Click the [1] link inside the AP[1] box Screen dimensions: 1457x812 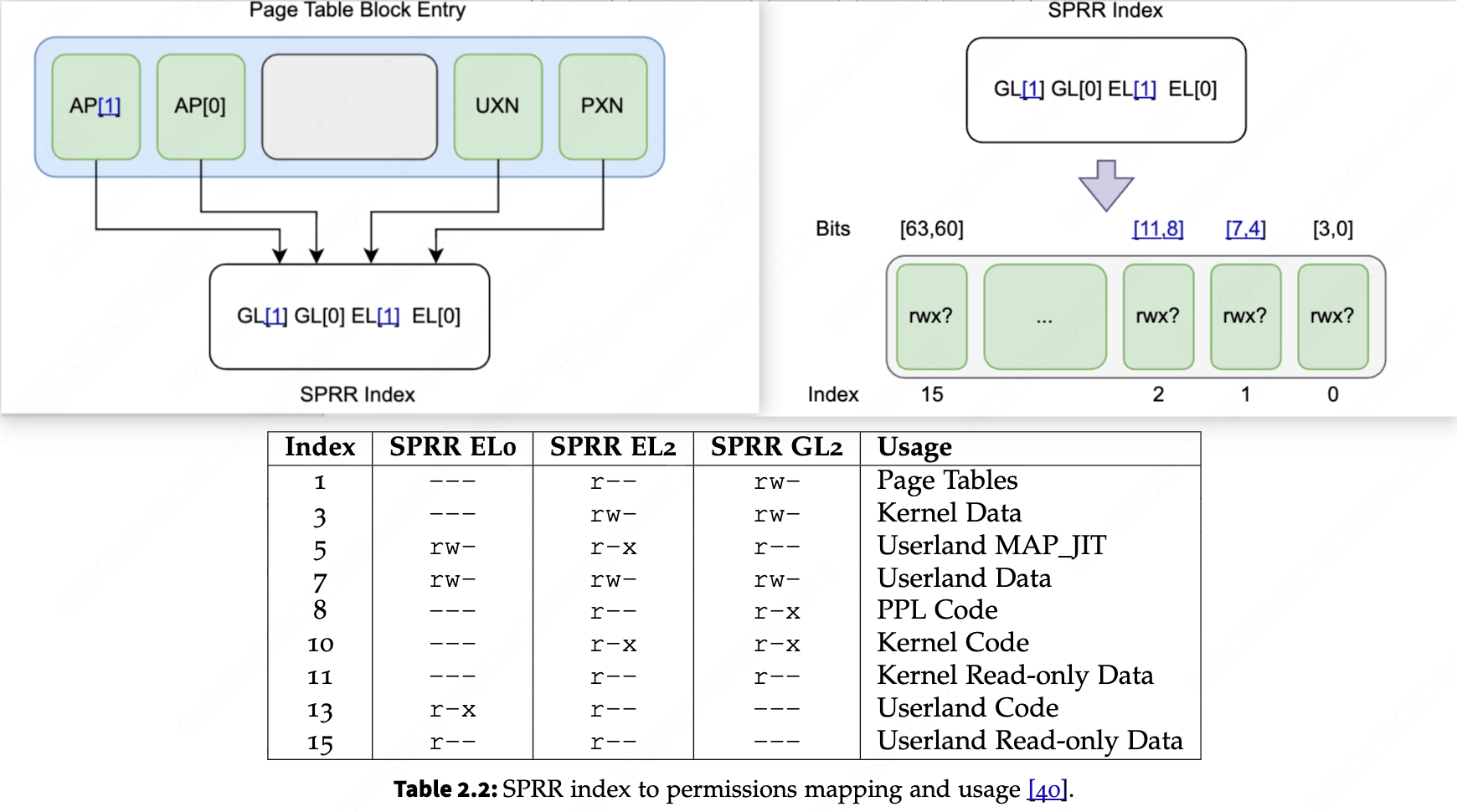110,106
